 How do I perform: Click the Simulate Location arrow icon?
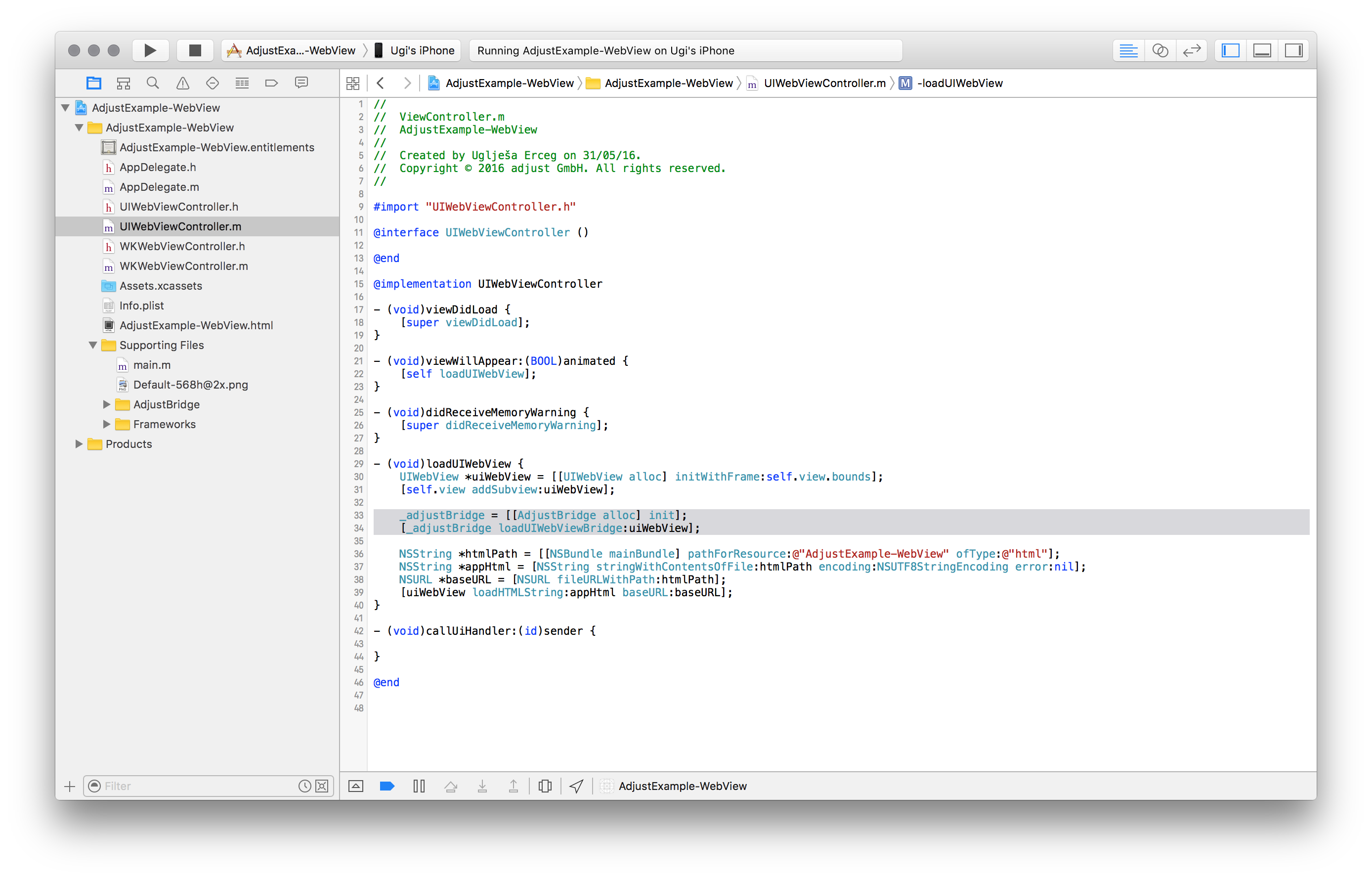576,786
